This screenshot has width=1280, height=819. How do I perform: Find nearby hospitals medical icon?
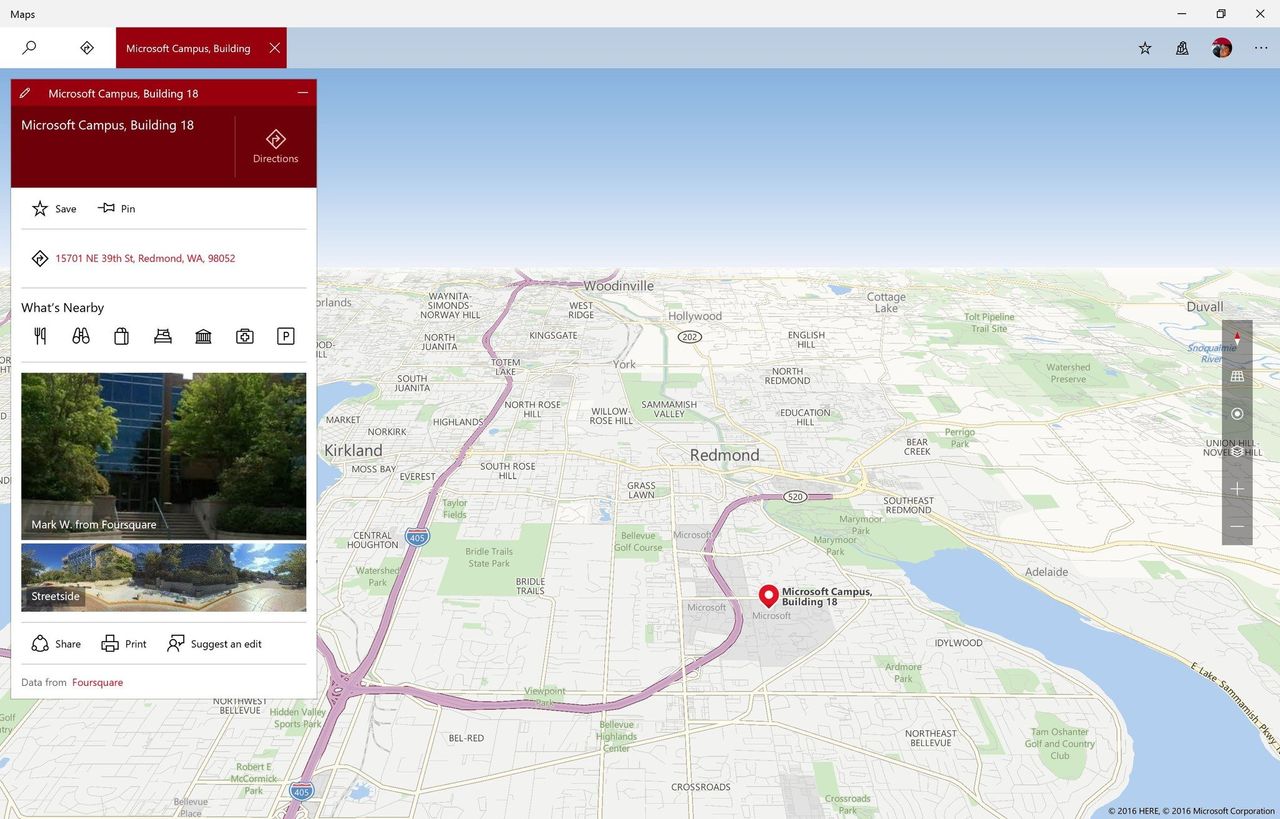245,336
